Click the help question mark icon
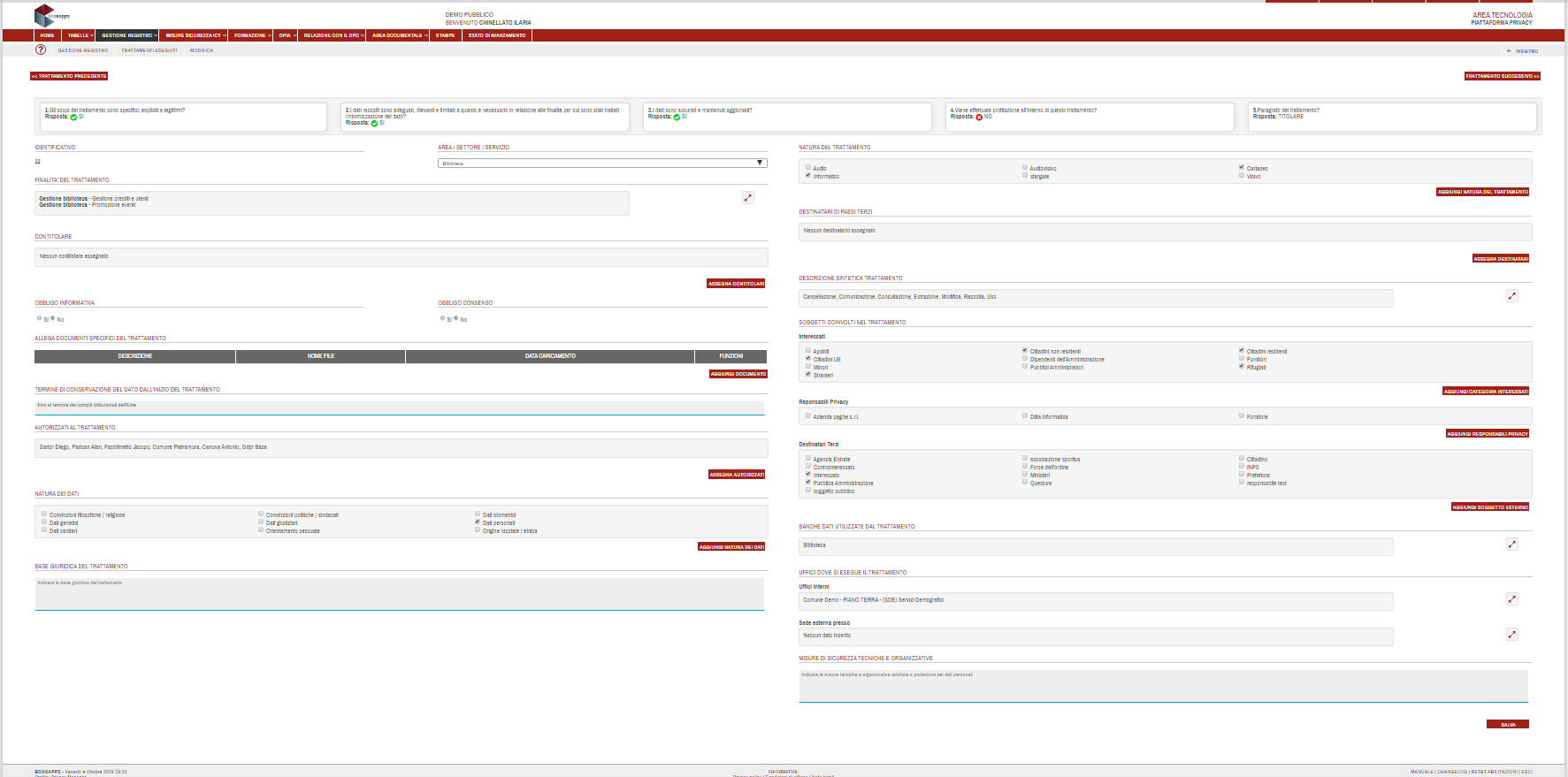 click(41, 50)
